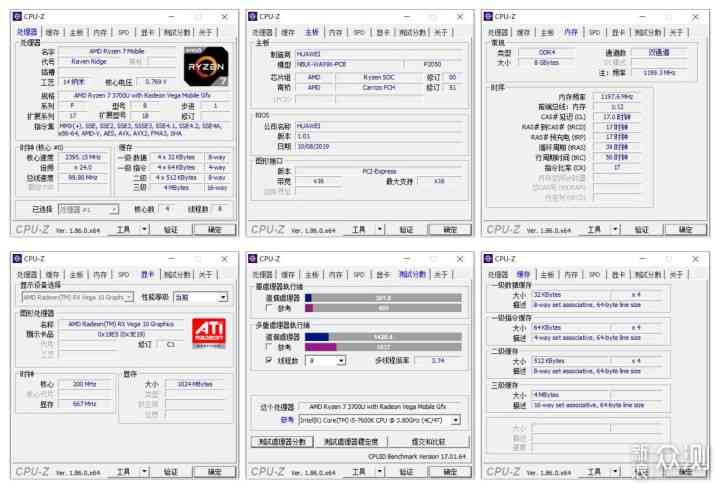Click 多线程倍率 value "3.74"
The height and width of the screenshot is (489, 720).
coord(438,361)
